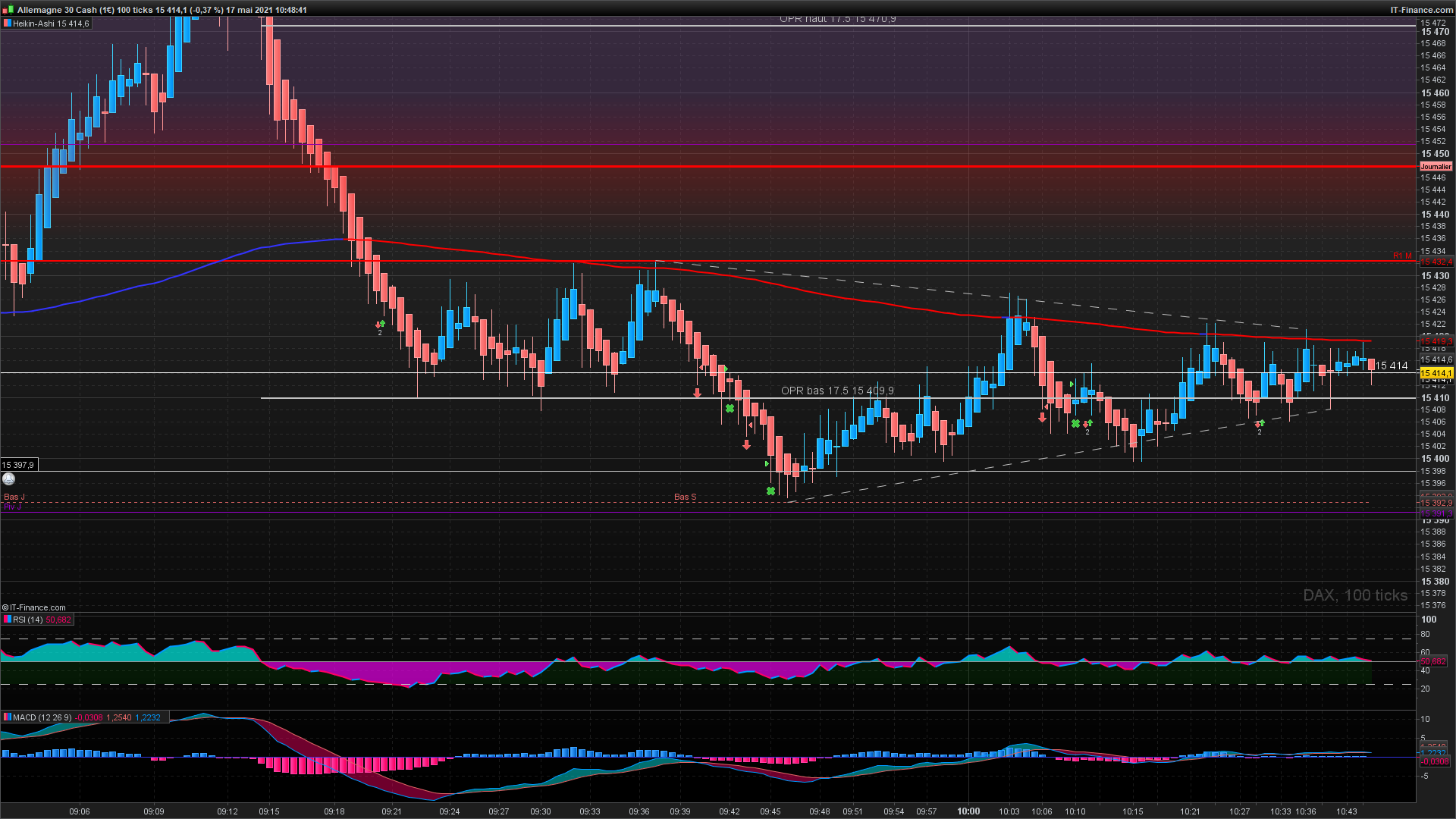Click the red moving-average price tag 15 419,3
Screen dimensions: 1456x819
click(x=1436, y=342)
